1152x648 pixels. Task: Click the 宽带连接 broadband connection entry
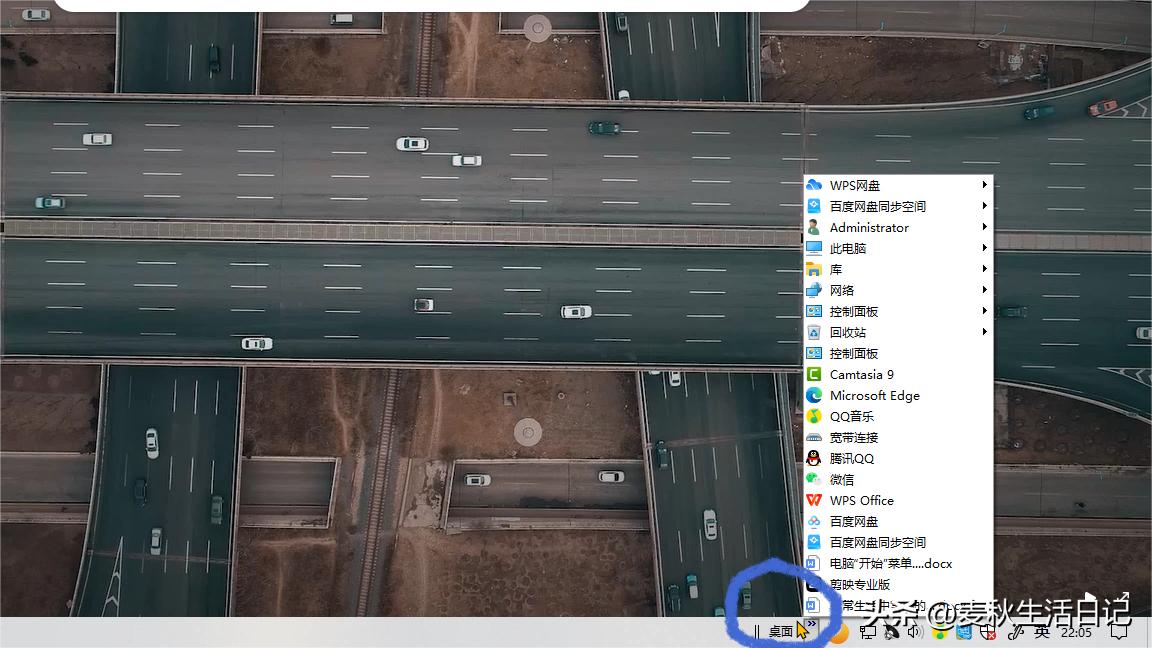(x=855, y=437)
